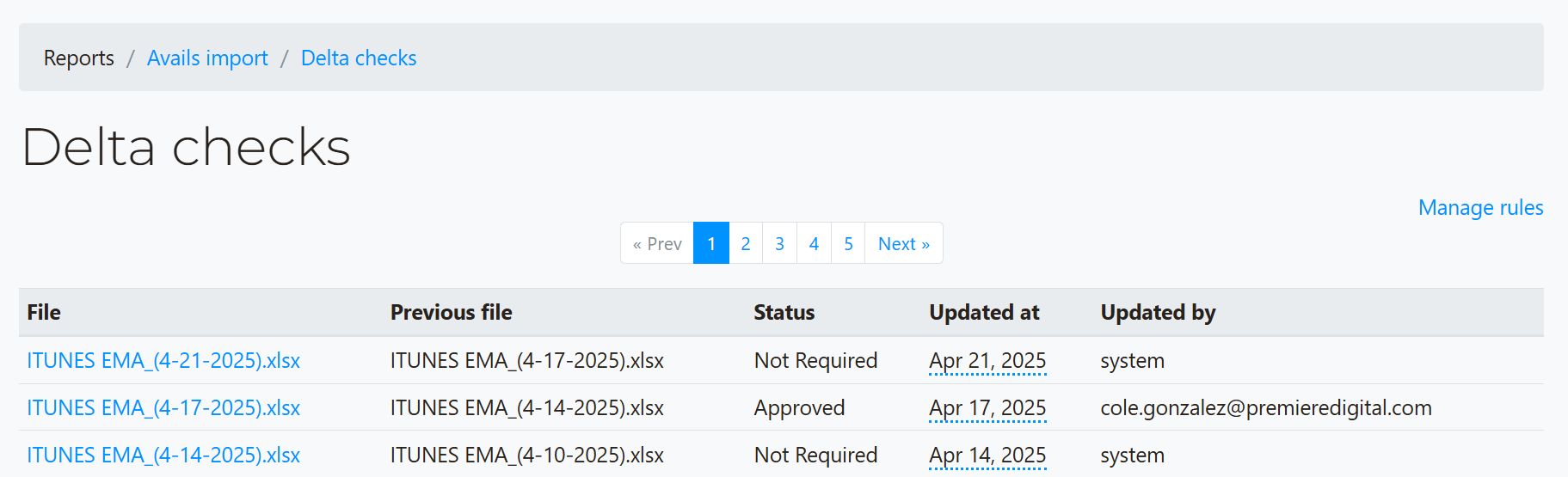Open the Manage rules link

(1480, 208)
